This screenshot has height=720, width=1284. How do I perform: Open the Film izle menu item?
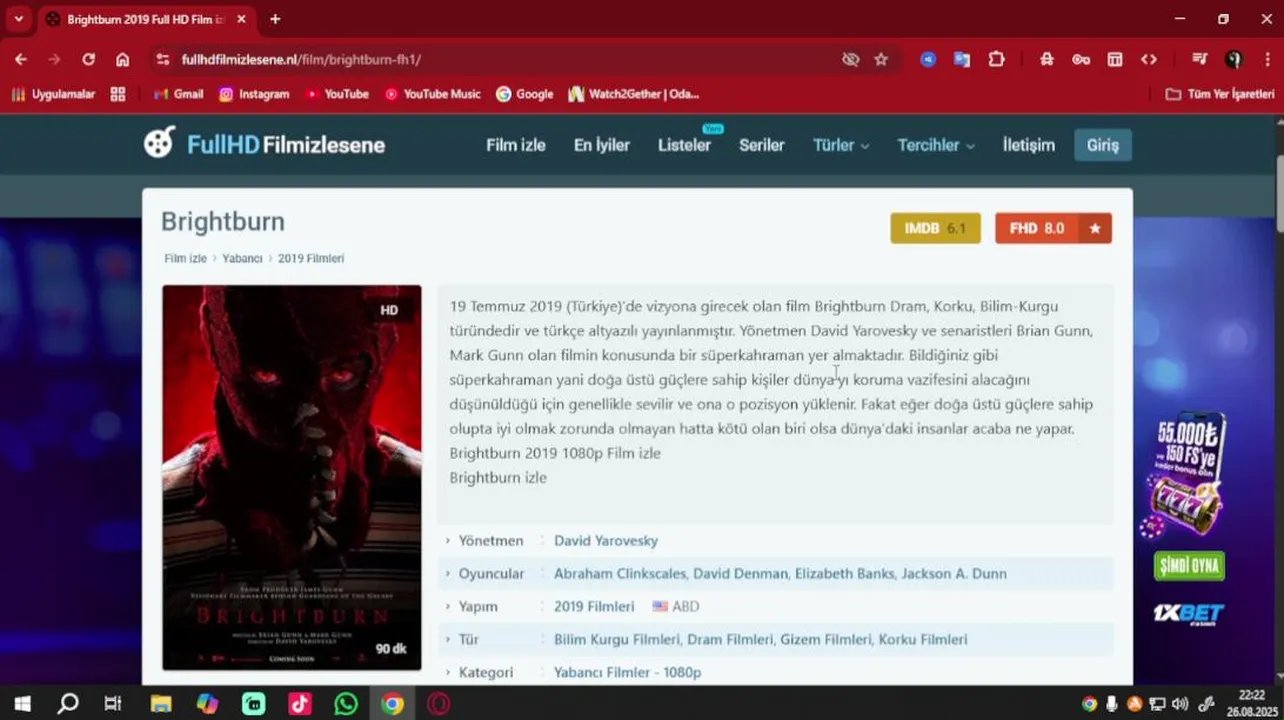click(516, 145)
